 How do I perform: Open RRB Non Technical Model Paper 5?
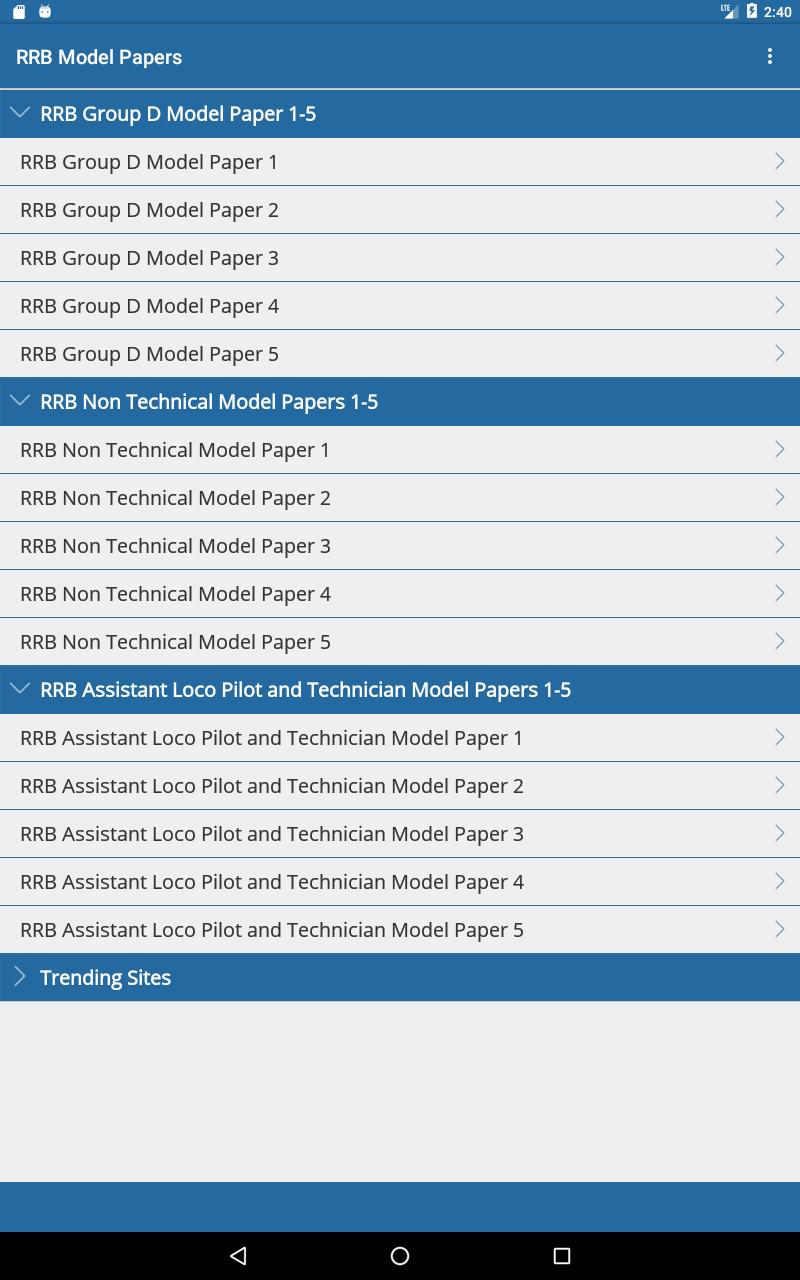[x=400, y=642]
